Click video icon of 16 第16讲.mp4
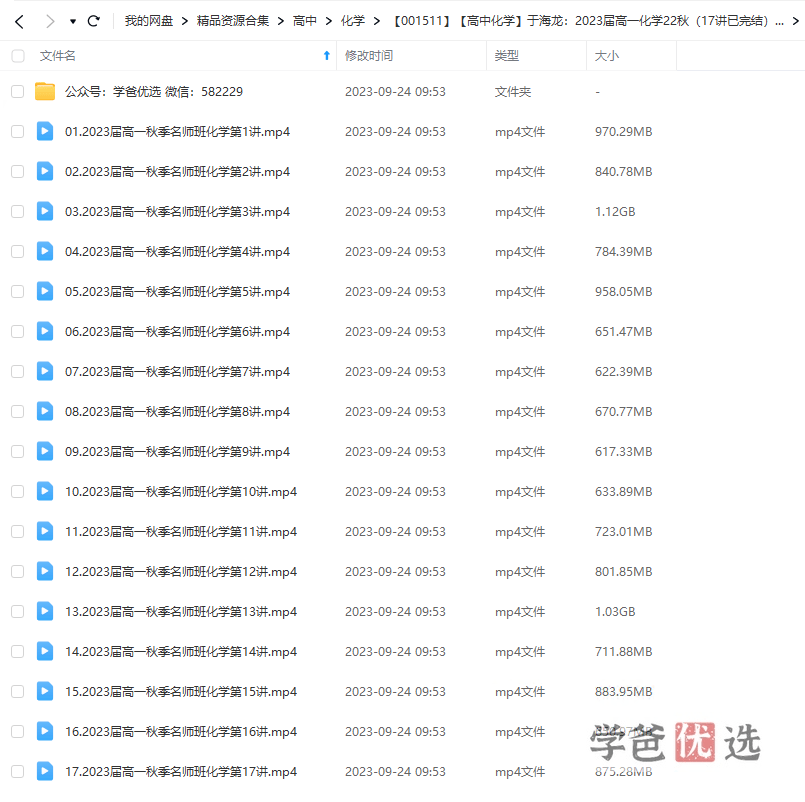 tap(45, 732)
